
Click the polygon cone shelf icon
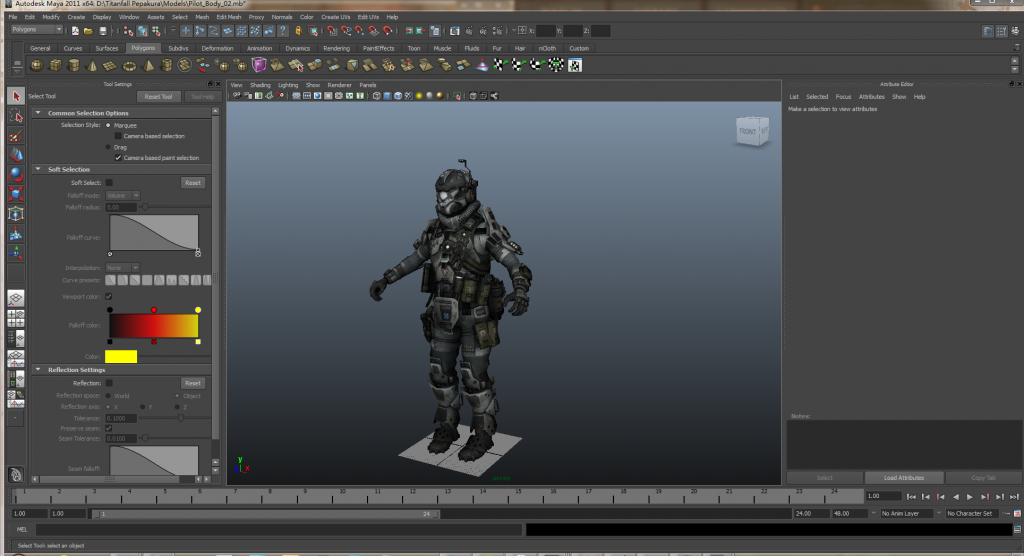tap(93, 65)
